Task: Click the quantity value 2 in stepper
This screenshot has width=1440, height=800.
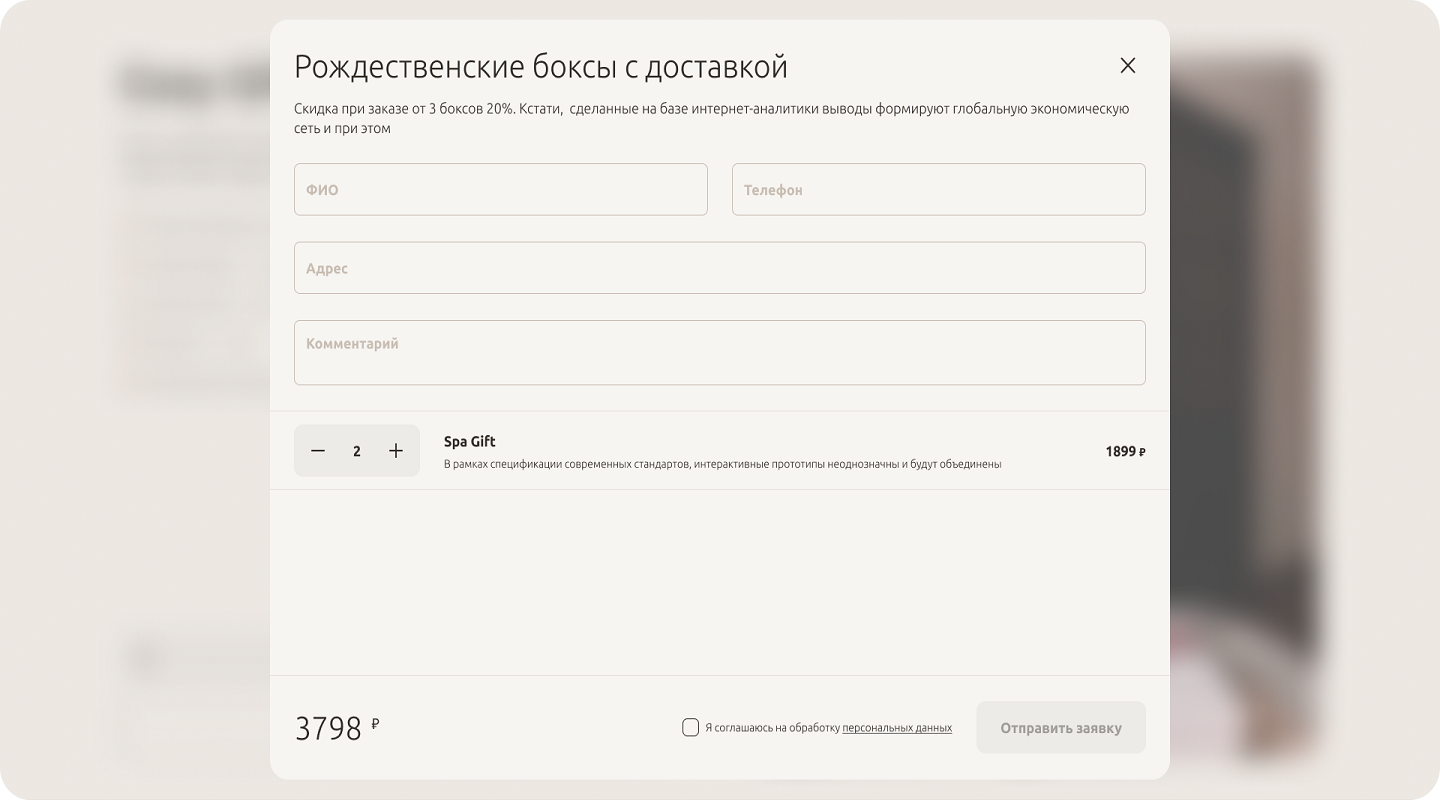Action: (357, 451)
